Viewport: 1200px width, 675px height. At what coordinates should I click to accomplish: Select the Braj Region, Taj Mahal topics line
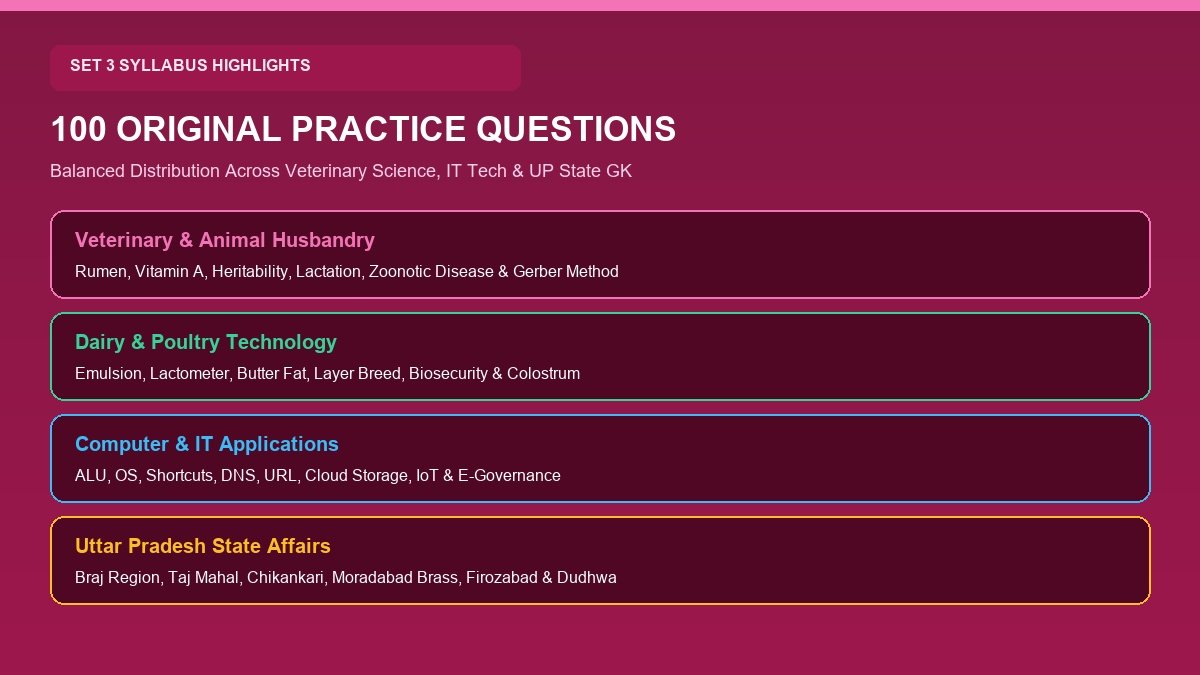click(346, 577)
